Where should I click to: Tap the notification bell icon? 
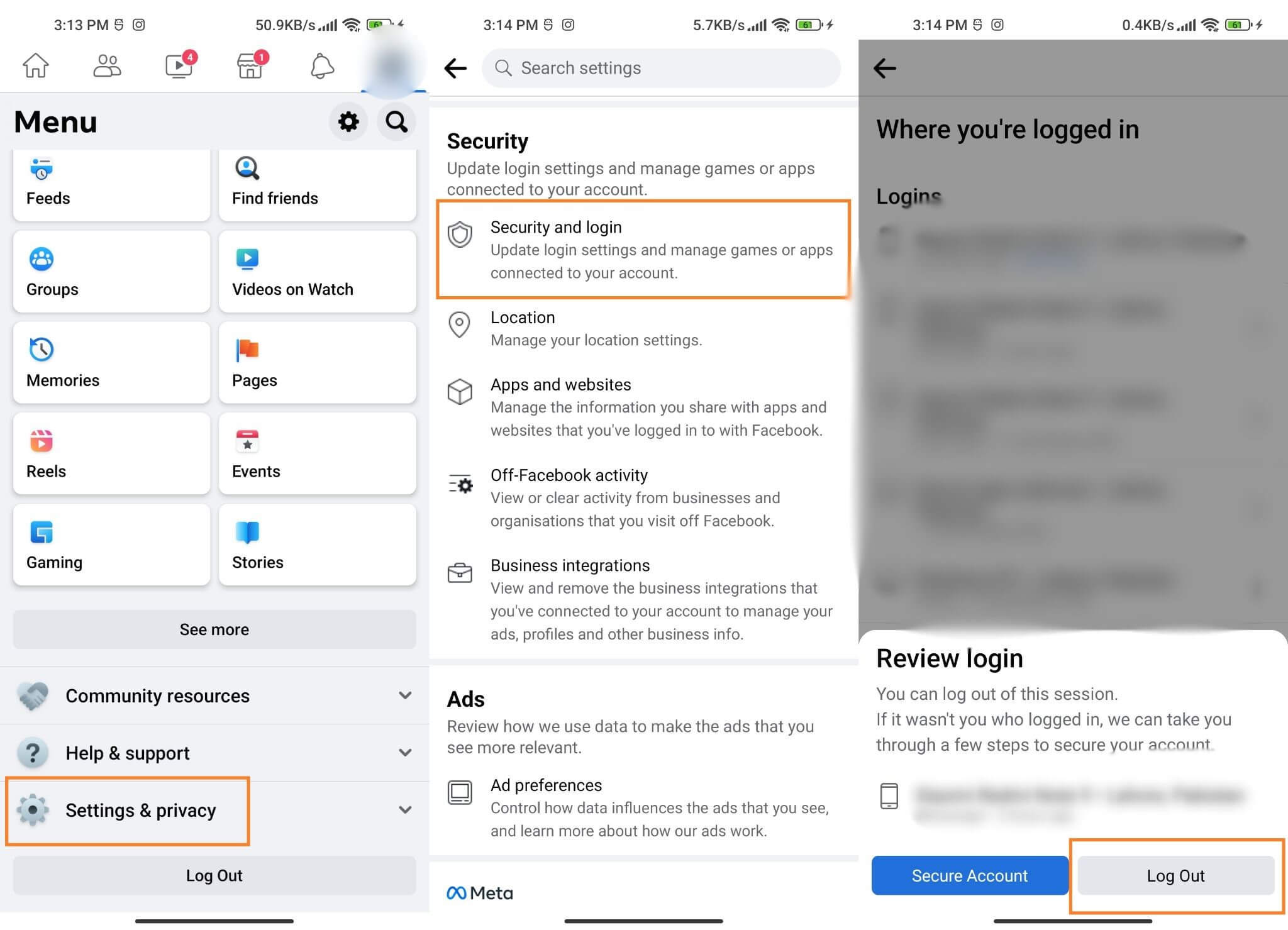(x=322, y=66)
